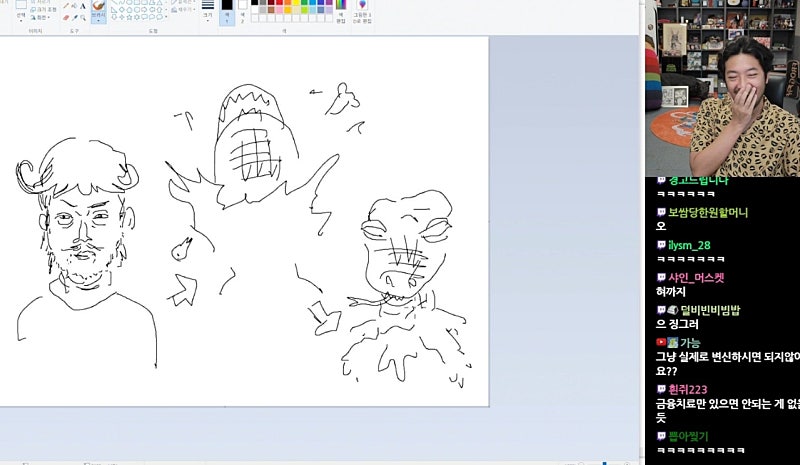Pick the Color picker eyedropper tool
The width and height of the screenshot is (800, 465).
click(x=74, y=17)
